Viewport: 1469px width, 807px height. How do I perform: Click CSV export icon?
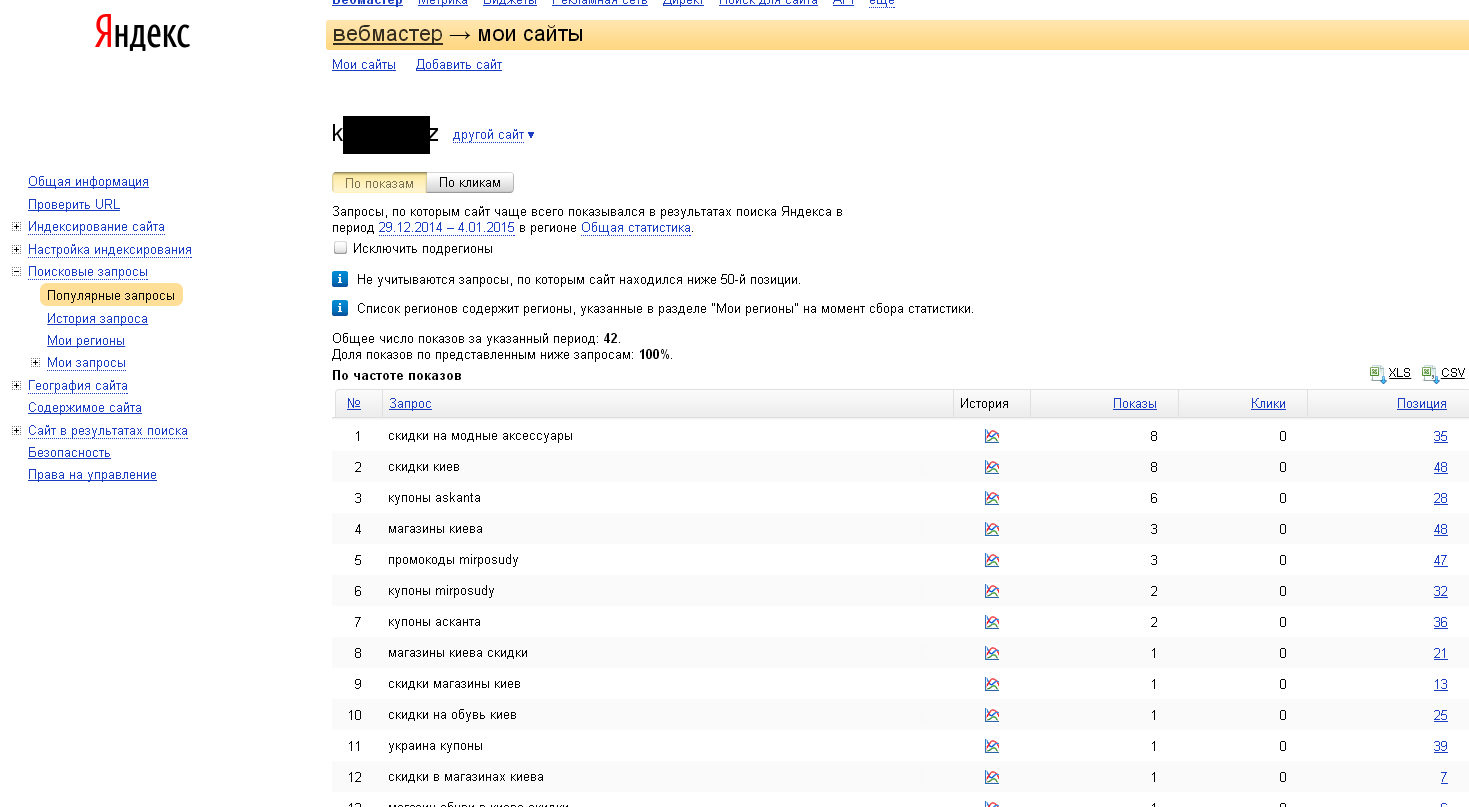pyautogui.click(x=1429, y=373)
